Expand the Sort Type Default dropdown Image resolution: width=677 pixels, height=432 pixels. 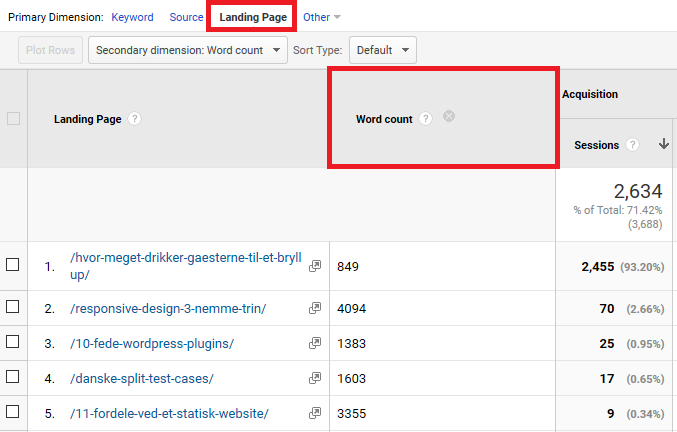(x=382, y=50)
